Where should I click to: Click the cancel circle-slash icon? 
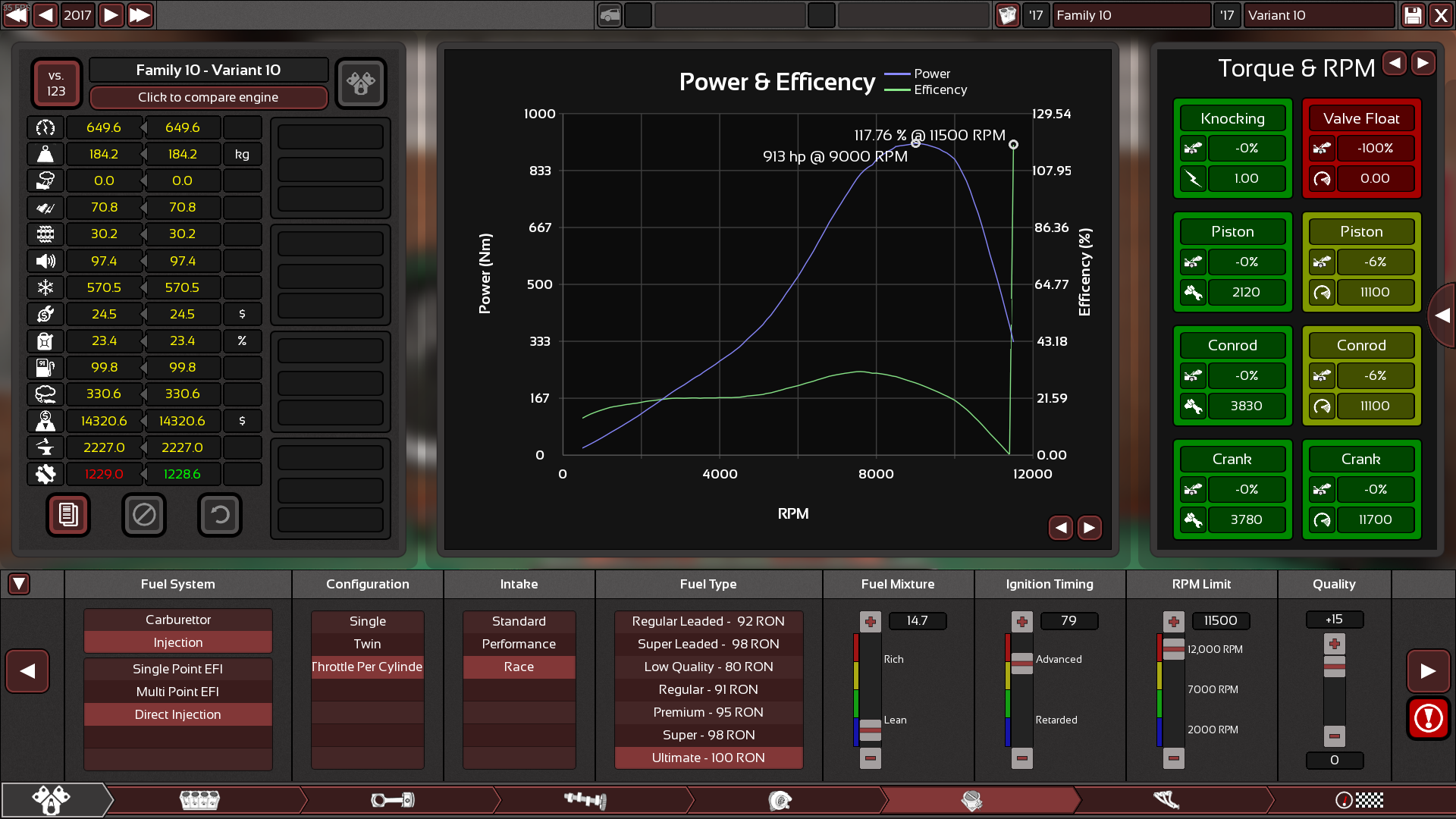click(x=144, y=515)
